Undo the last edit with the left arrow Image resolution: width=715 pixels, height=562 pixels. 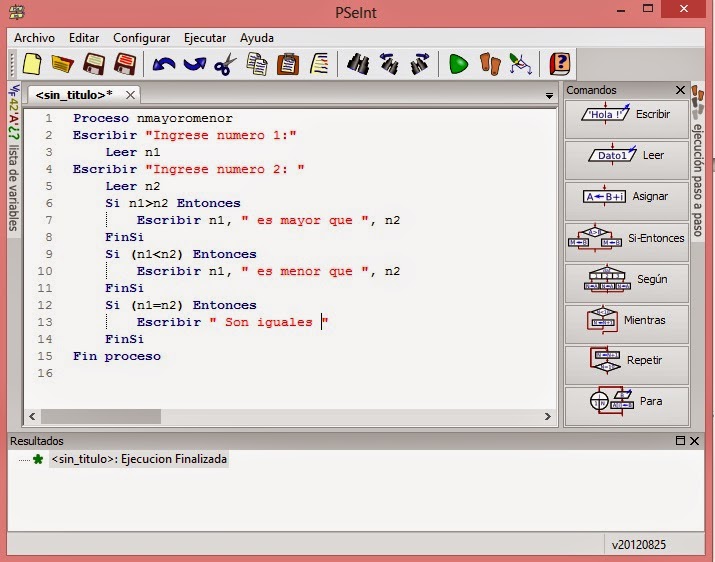coord(164,64)
